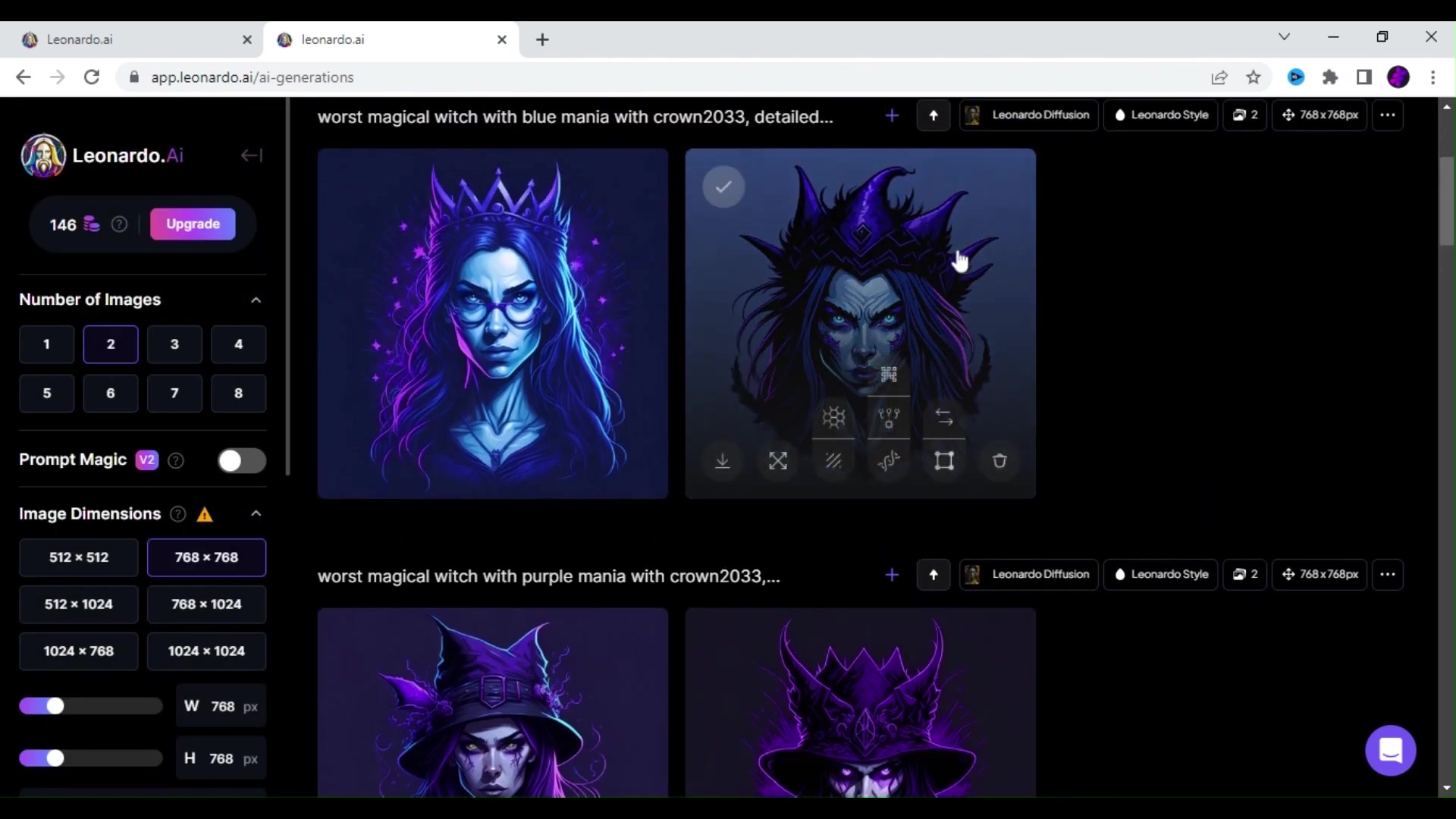1456x819 pixels.
Task: Delete the dark witch image with the trash icon
Action: pos(999,461)
